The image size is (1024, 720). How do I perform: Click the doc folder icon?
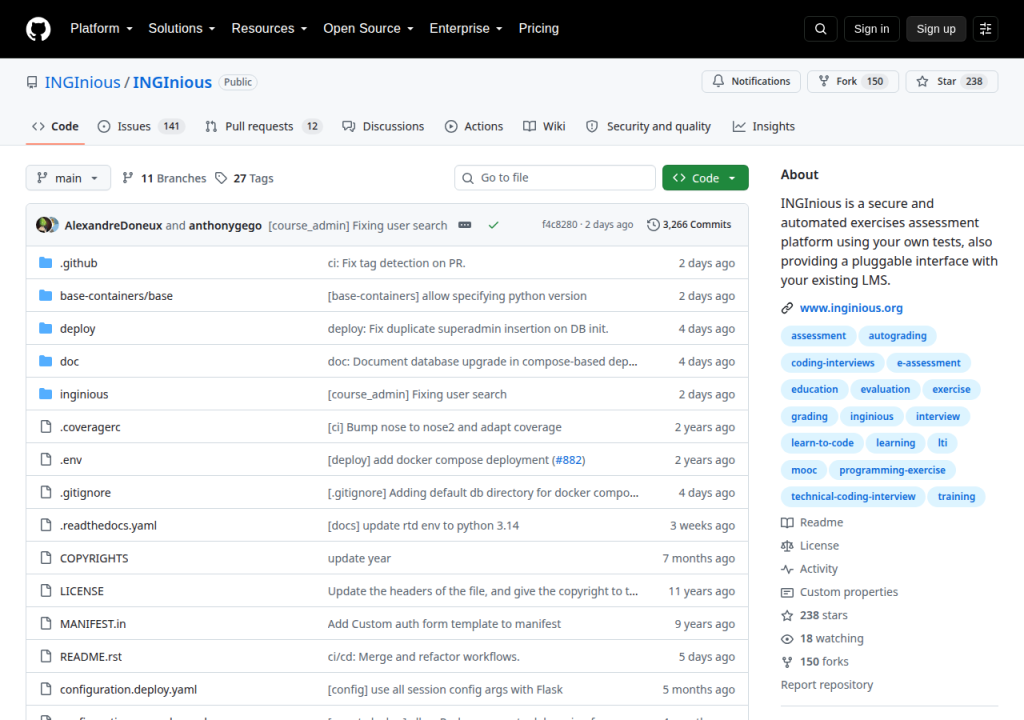tap(45, 361)
